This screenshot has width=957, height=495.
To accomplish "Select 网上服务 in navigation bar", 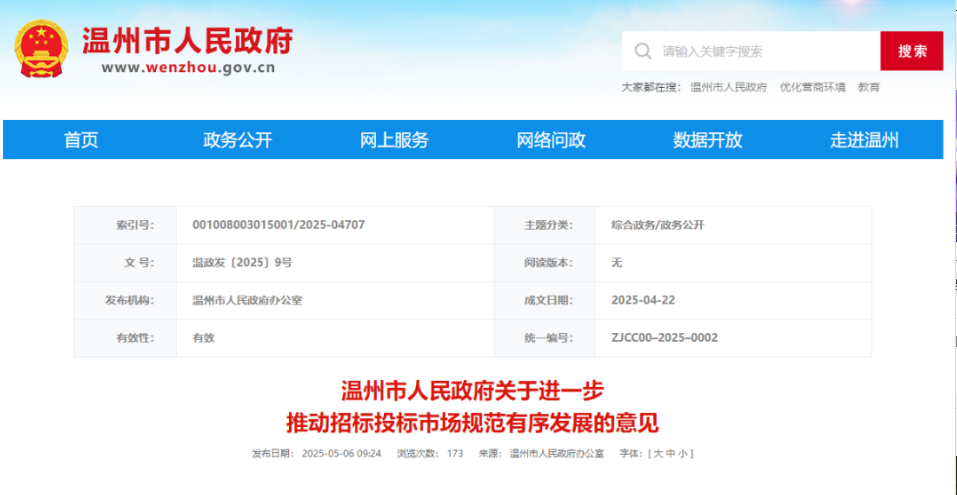I will point(394,140).
